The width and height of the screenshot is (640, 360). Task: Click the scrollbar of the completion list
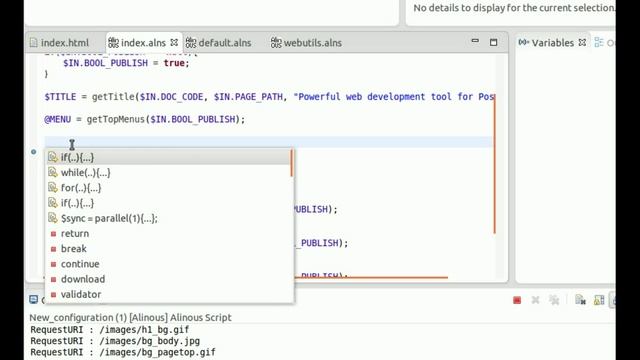(291, 163)
